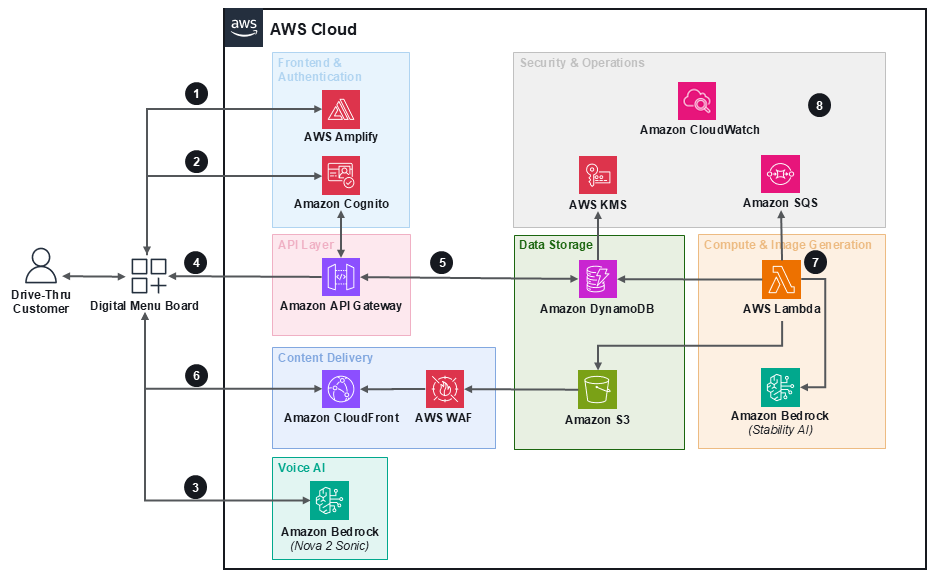Select the 'API Layer' group label
The width and height of the screenshot is (939, 582).
pyautogui.click(x=306, y=245)
